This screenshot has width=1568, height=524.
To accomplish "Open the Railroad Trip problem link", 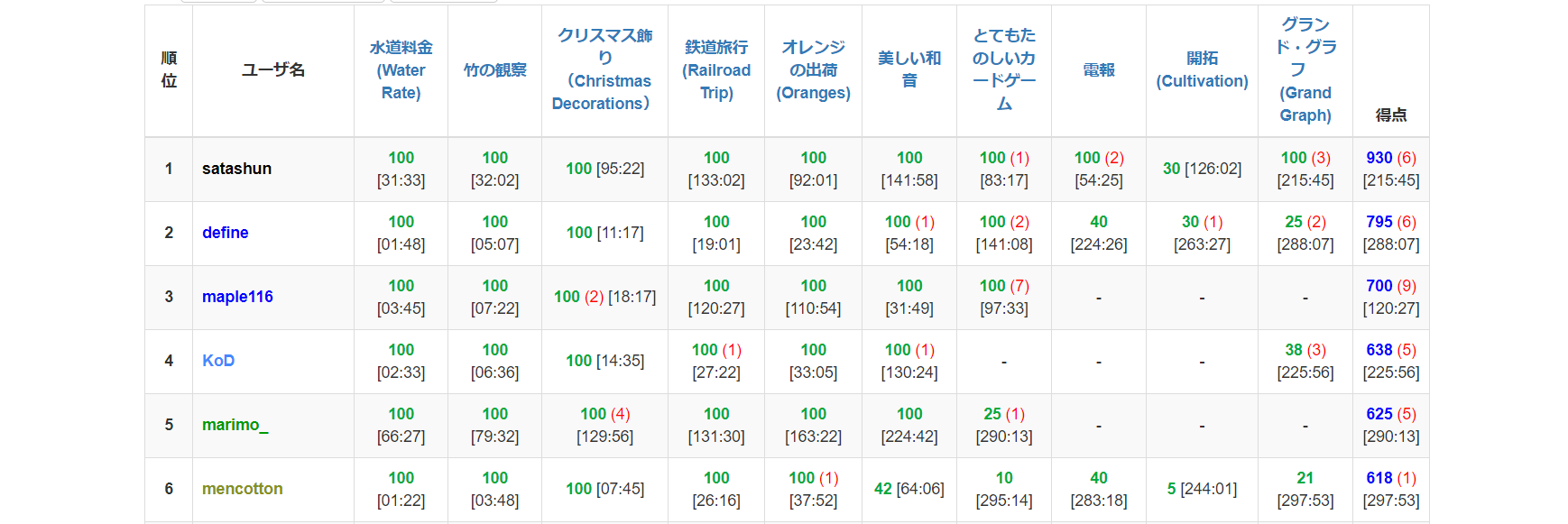I will point(716,70).
